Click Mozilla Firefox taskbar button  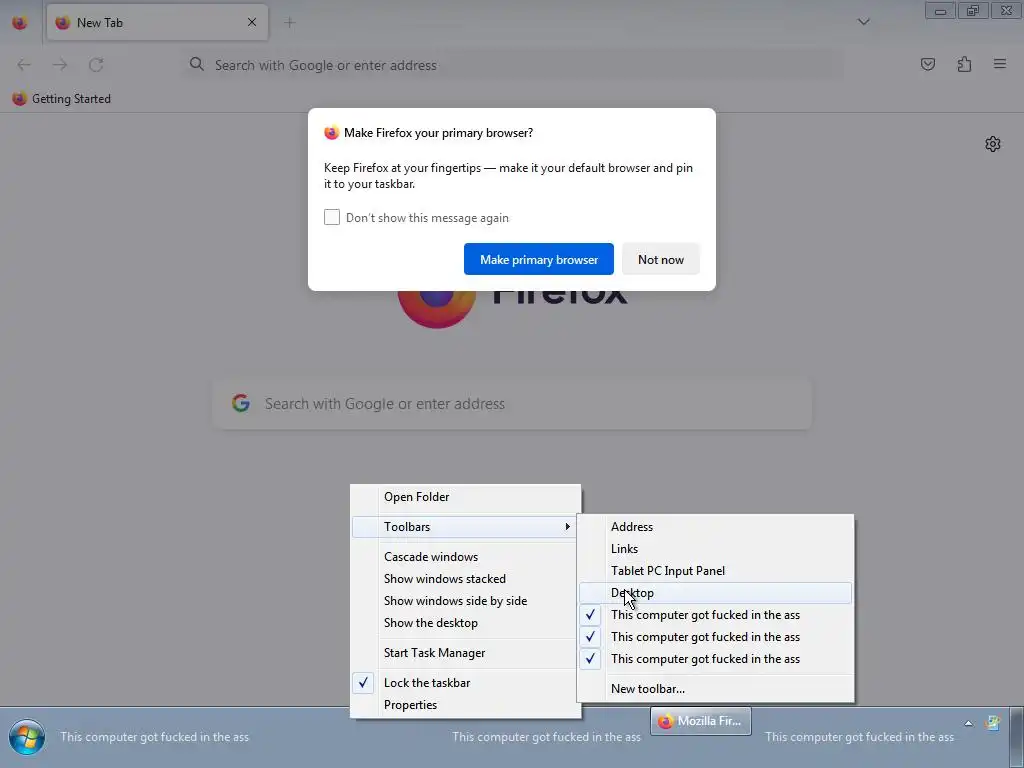[701, 721]
